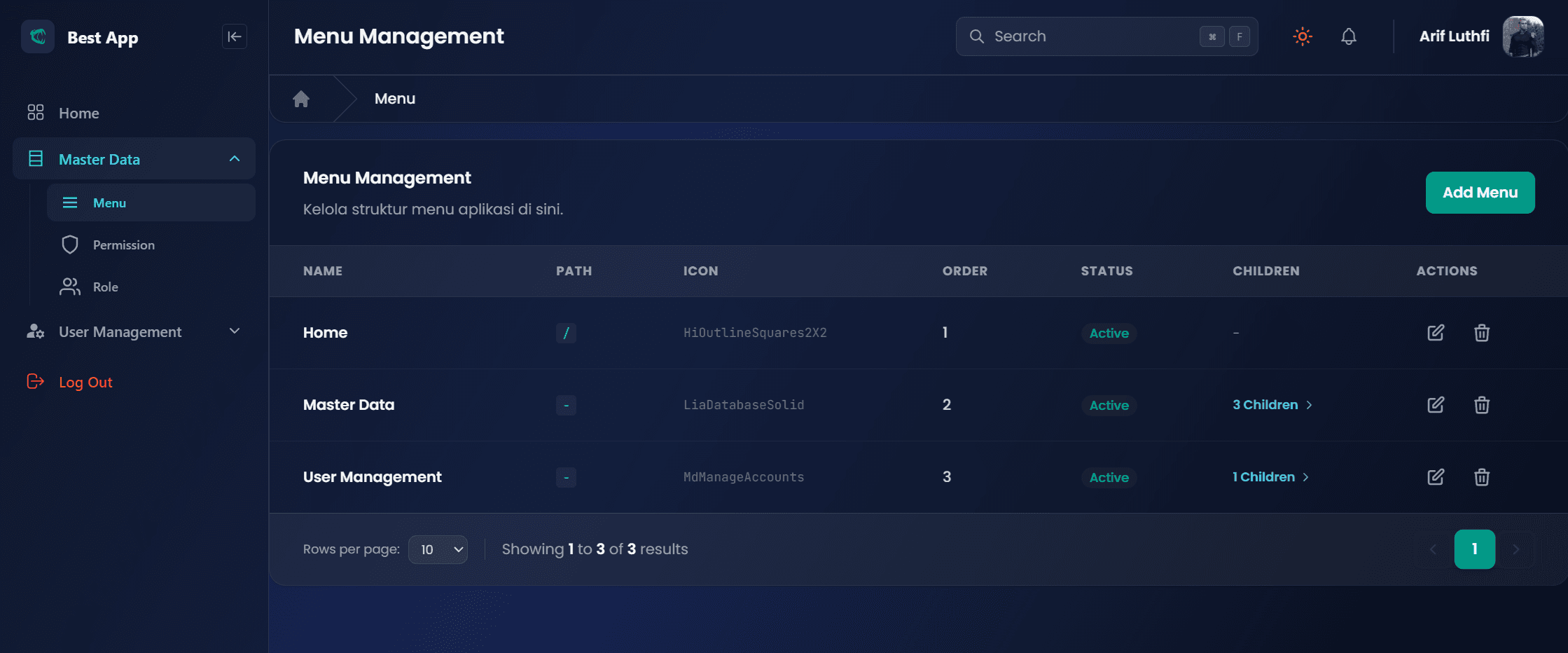Open notifications via the bell icon

click(1349, 36)
